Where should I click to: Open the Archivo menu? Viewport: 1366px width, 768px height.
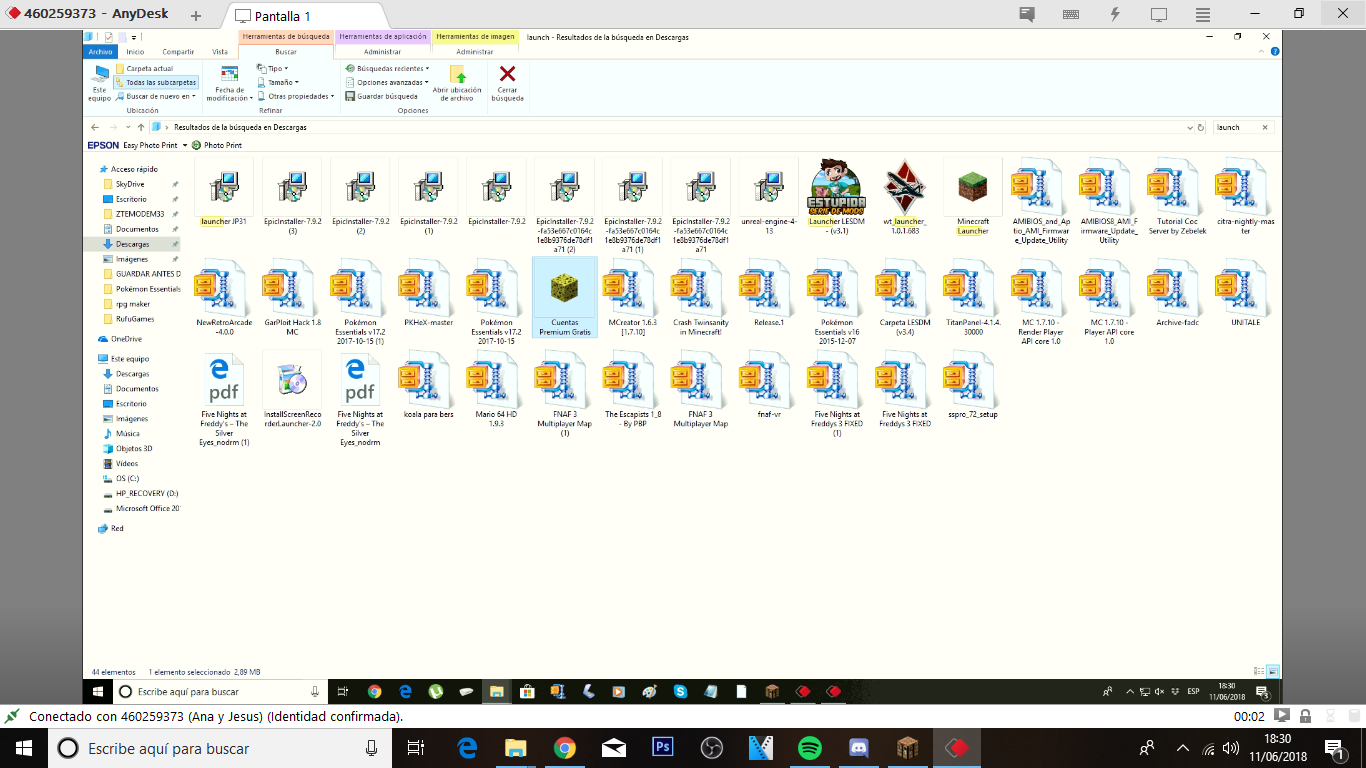(x=100, y=52)
